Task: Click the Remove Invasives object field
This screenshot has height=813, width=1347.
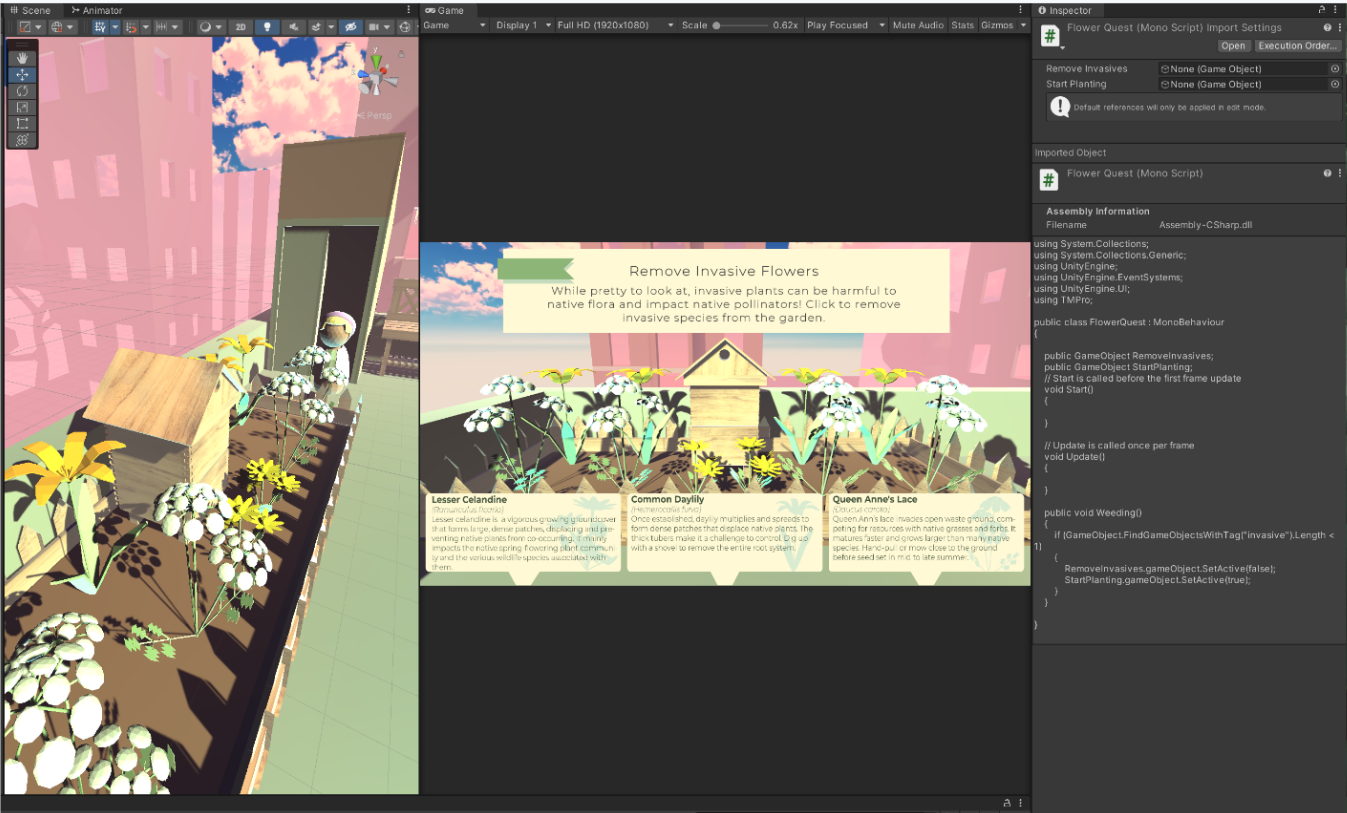Action: click(x=1243, y=69)
